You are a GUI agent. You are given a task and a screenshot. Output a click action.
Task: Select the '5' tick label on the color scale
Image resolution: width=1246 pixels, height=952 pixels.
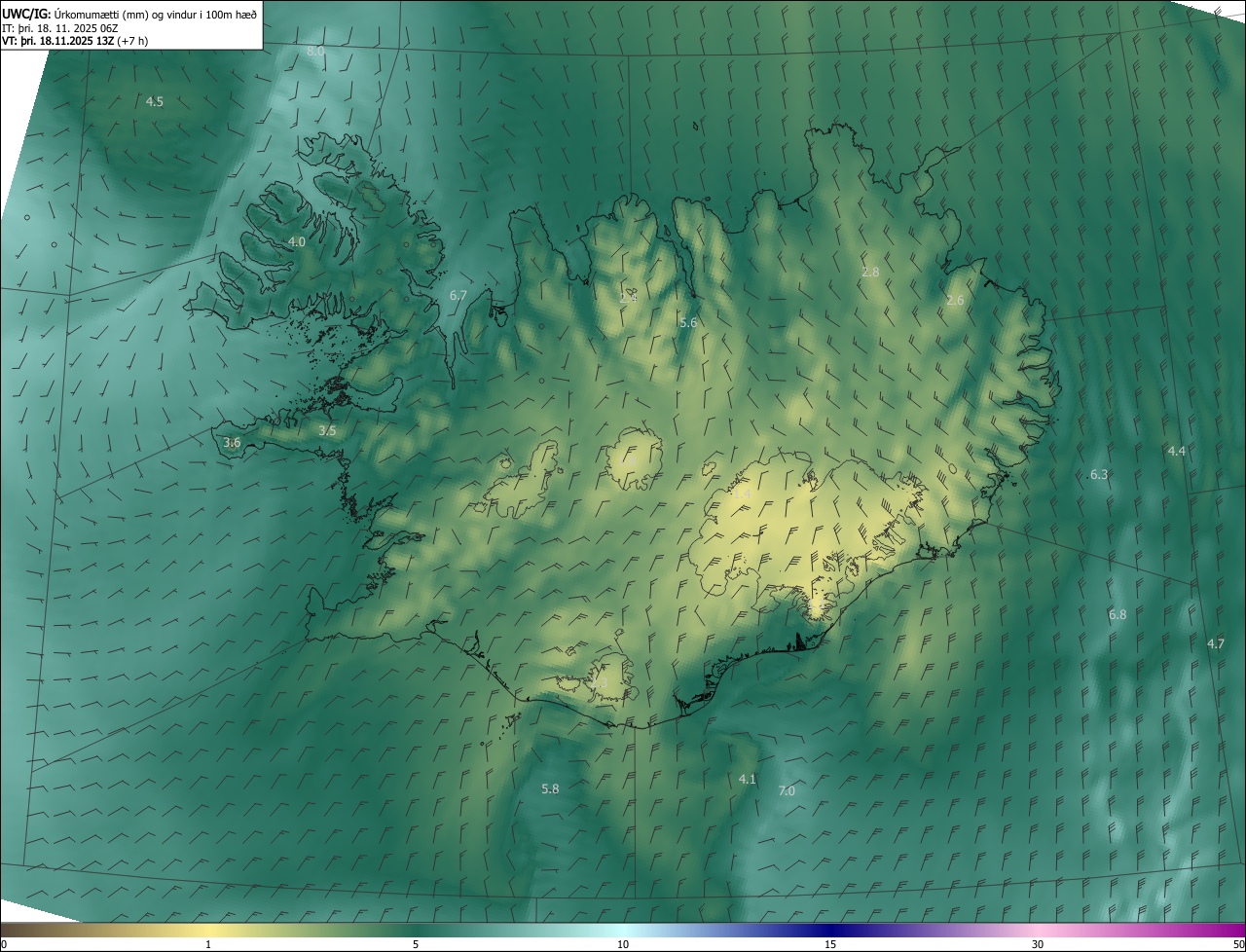tap(416, 944)
